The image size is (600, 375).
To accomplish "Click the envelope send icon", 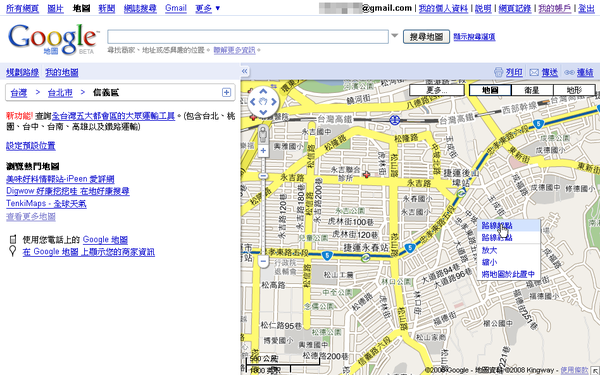I will 534,72.
